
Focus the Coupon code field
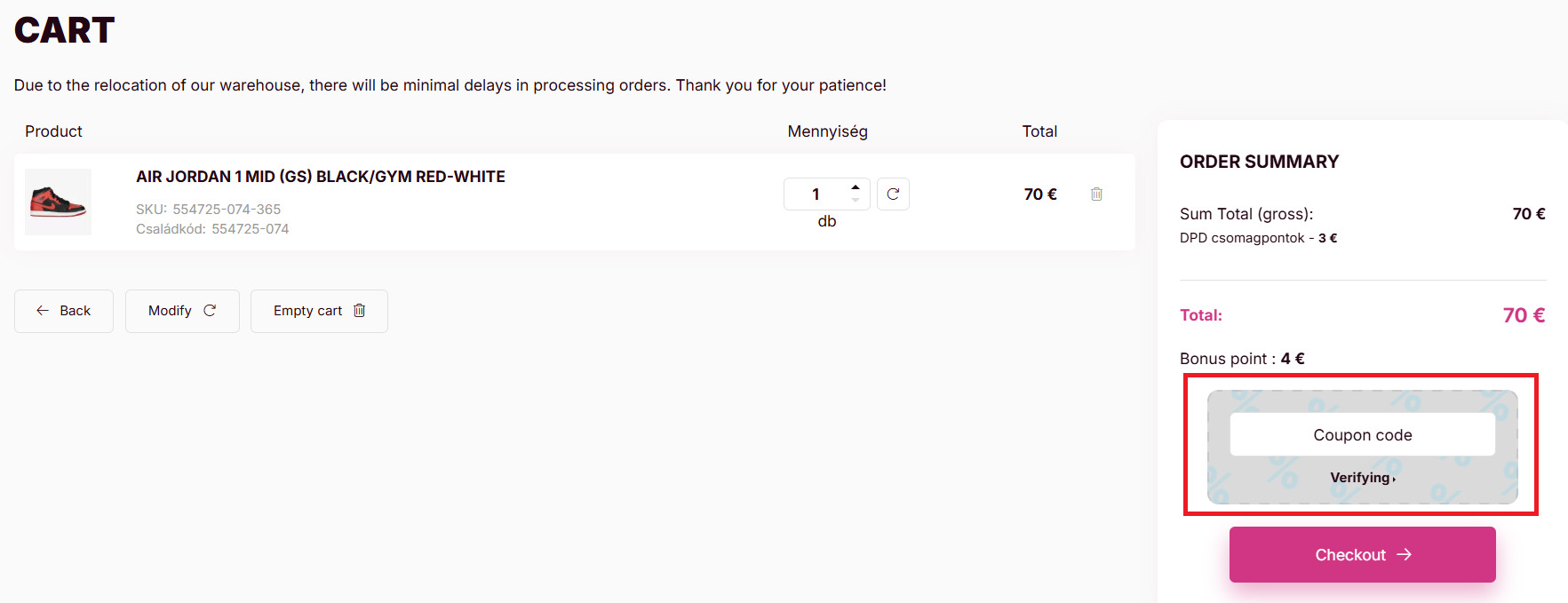click(x=1362, y=434)
